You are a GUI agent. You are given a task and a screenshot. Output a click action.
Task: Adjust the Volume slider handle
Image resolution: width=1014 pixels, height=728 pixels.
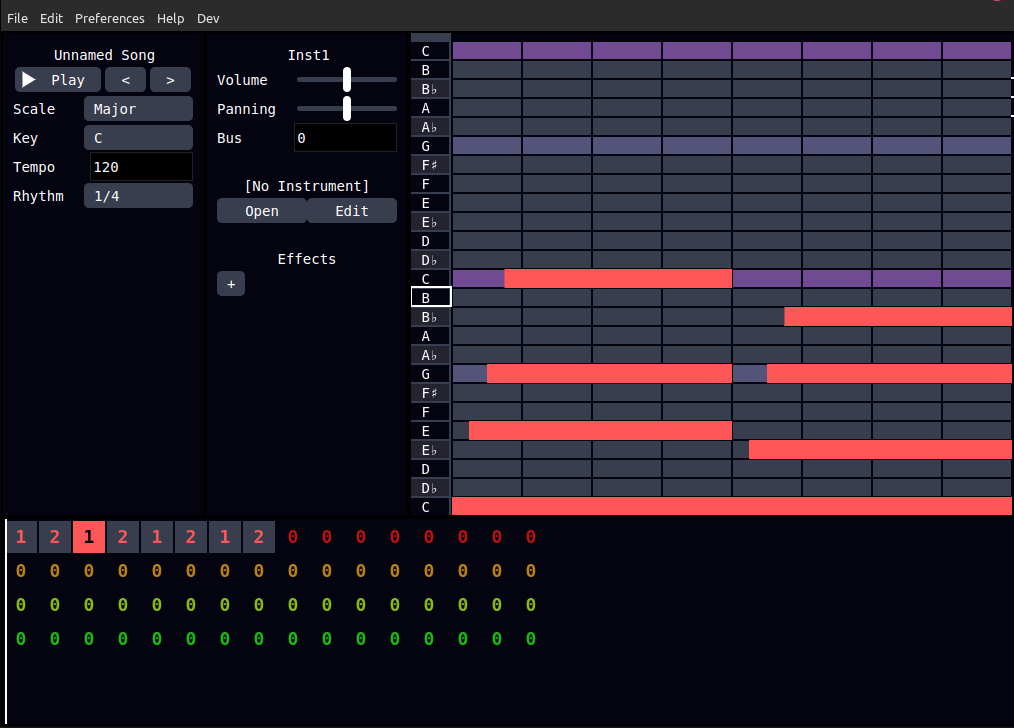346,79
